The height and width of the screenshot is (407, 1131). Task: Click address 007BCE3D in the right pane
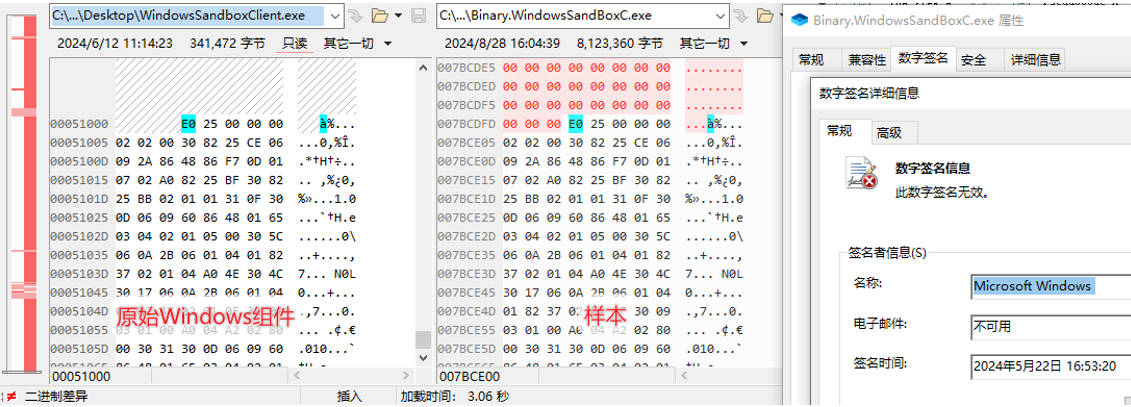click(467, 274)
